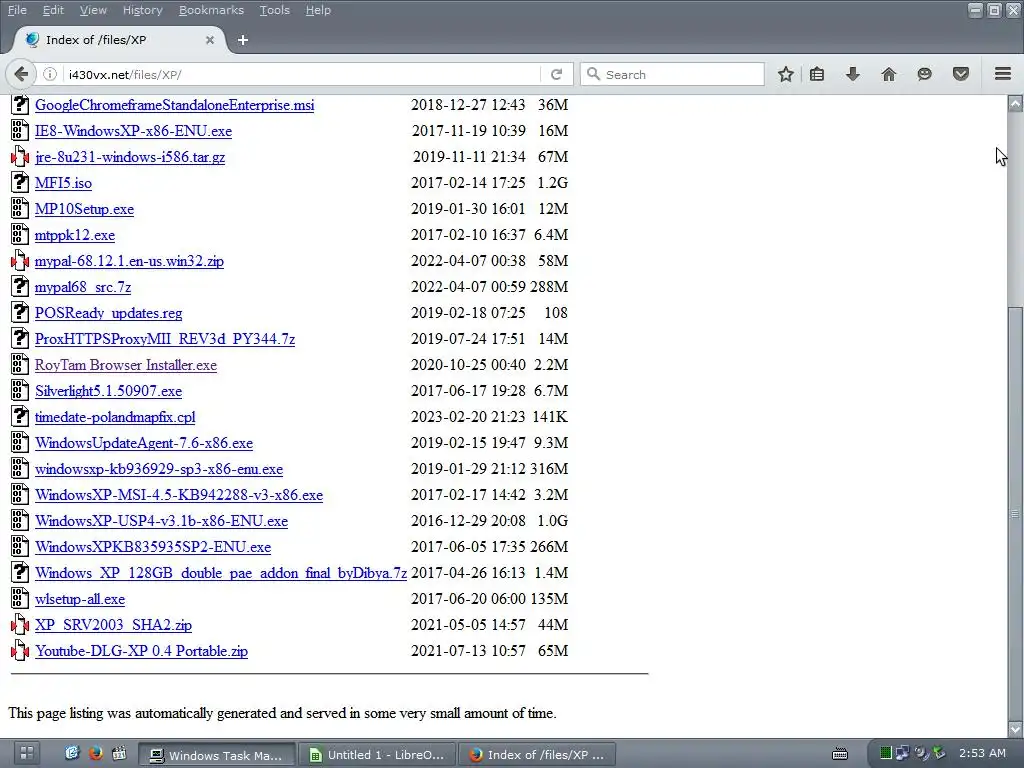This screenshot has width=1024, height=768.
Task: Click wlsetup-all.exe link
Action: point(80,599)
